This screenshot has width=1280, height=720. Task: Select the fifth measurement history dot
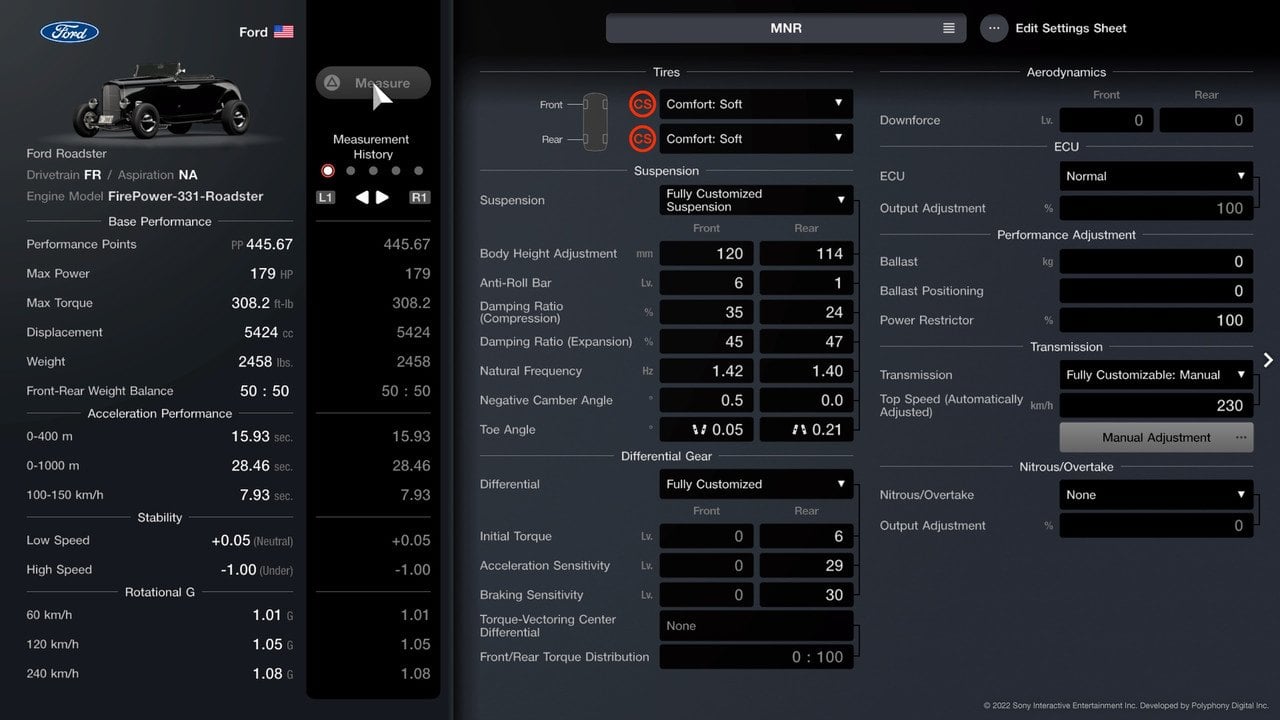coord(419,171)
